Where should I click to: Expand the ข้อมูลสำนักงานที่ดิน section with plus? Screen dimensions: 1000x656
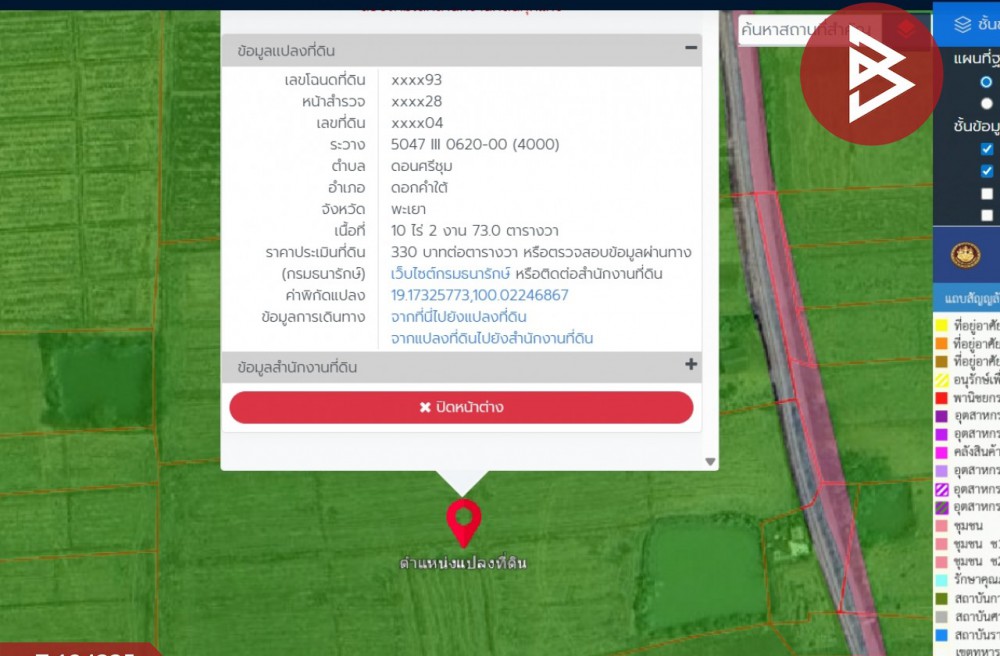690,365
